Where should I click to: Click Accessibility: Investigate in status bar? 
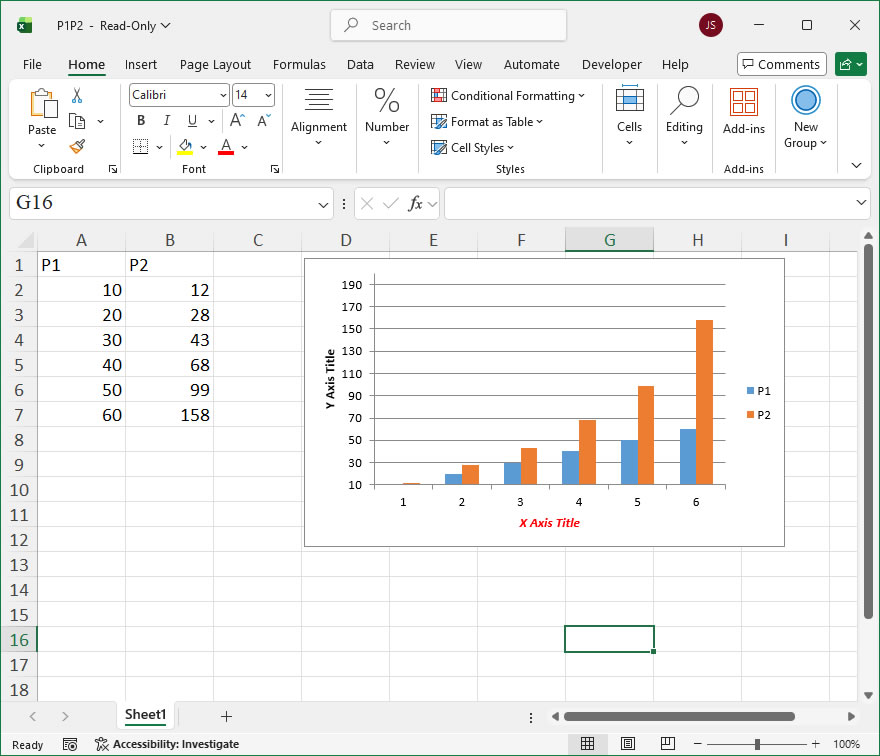coord(167,744)
